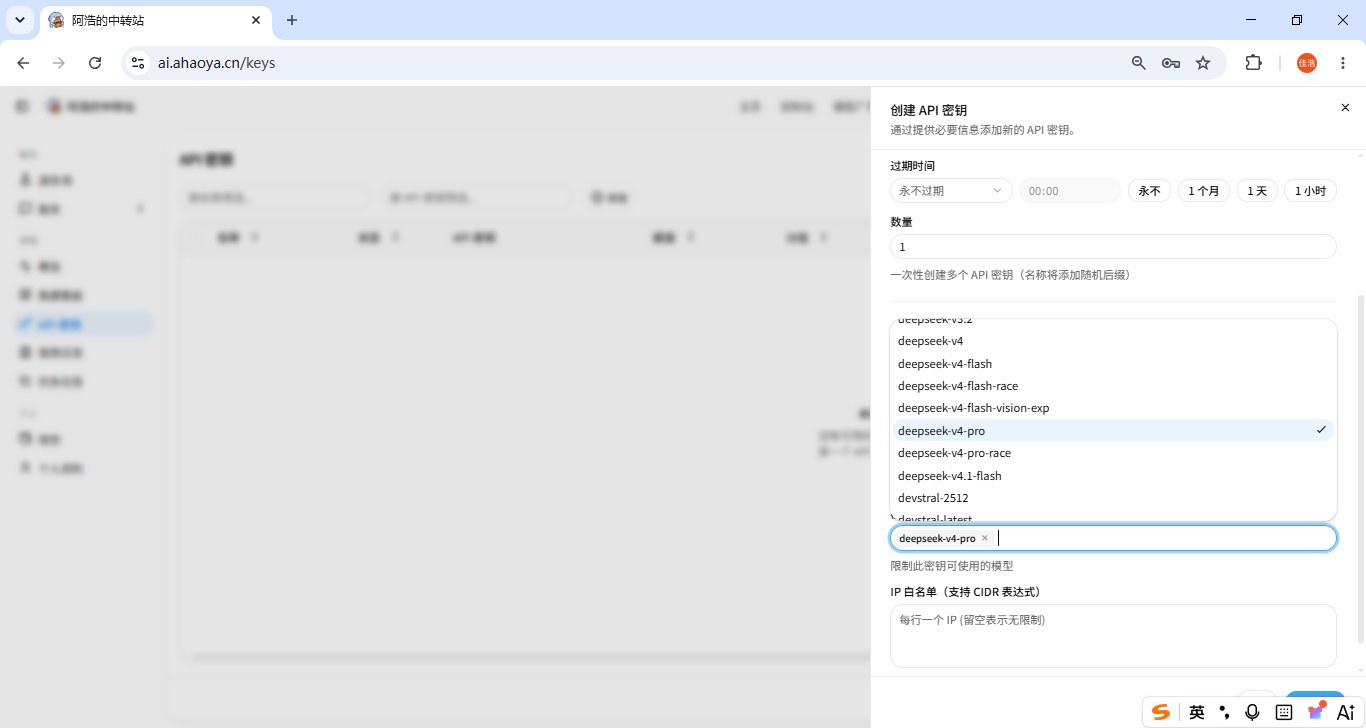Open site information icon in address bar
The height and width of the screenshot is (728, 1366).
[x=139, y=63]
